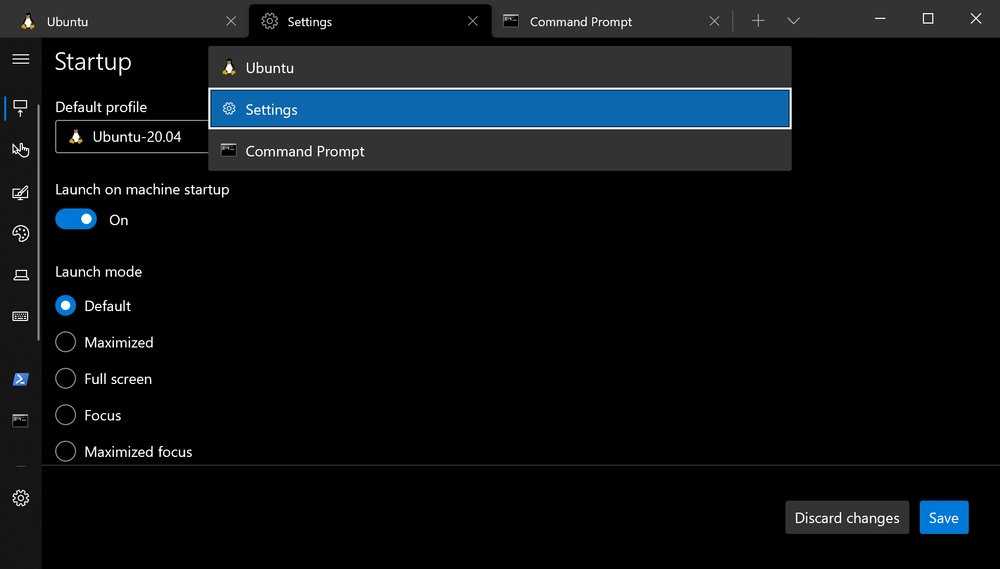
Task: Click the Save button
Action: point(943,518)
